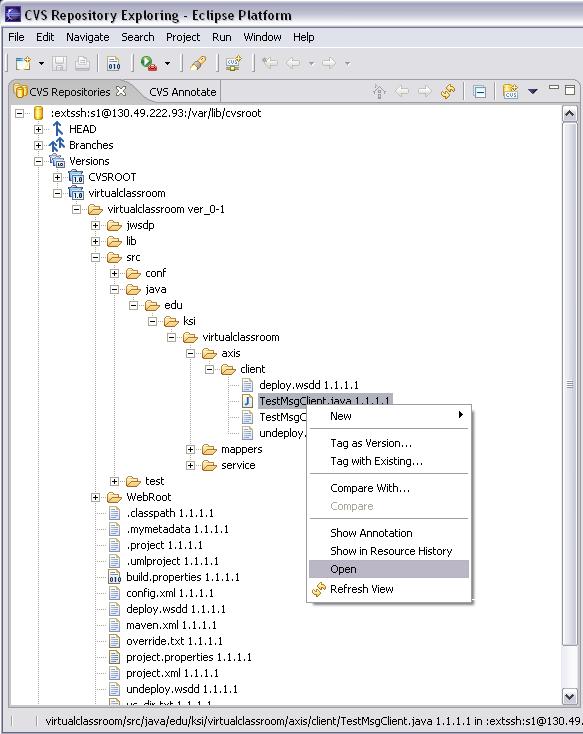
Task: Click the Forward navigation toolbar arrow
Action: (329, 63)
